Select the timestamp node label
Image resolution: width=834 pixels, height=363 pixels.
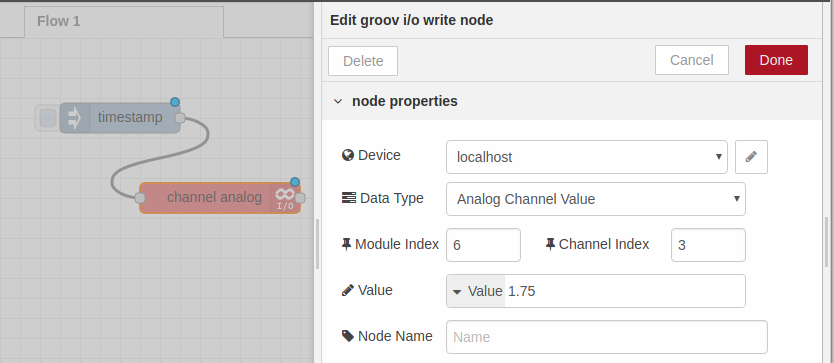click(130, 118)
